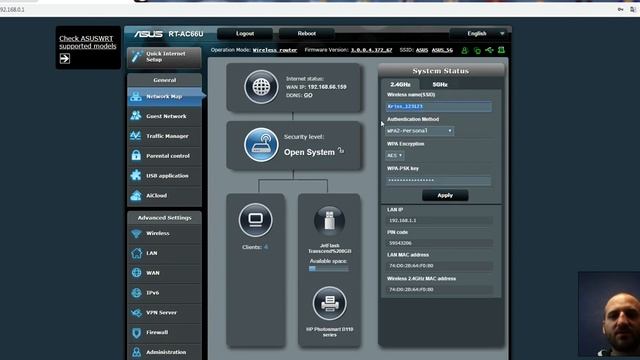Click the green printer status icon
Screen dimensions: 640x360
[x=501, y=50]
